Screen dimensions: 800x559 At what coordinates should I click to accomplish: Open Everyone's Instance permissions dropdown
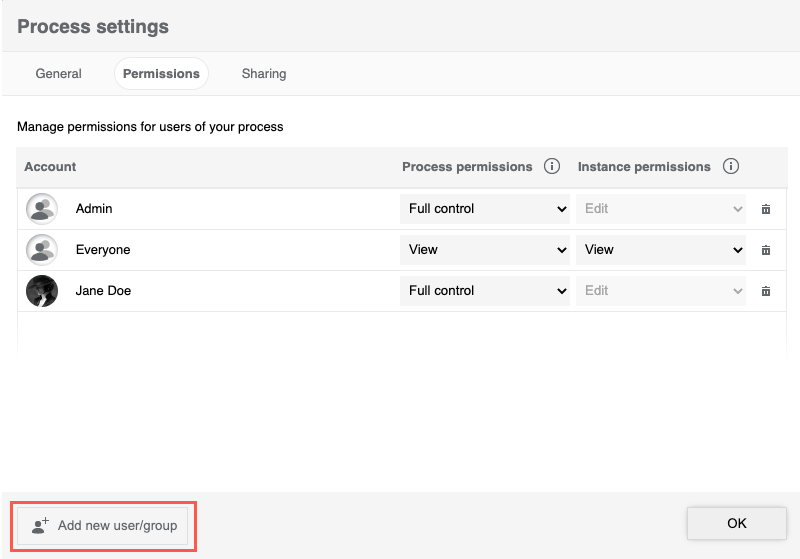click(x=661, y=250)
